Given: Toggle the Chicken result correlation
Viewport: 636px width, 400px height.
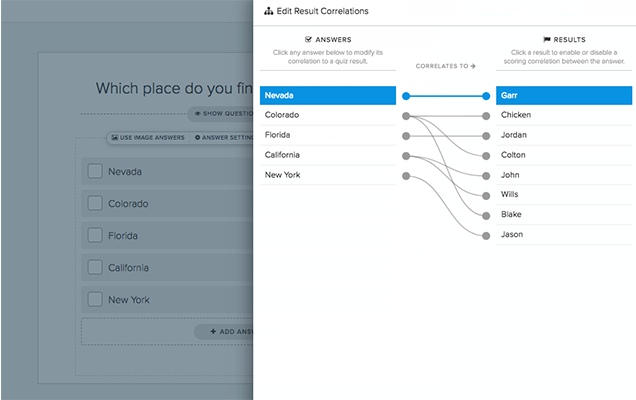Looking at the screenshot, I should pos(564,115).
